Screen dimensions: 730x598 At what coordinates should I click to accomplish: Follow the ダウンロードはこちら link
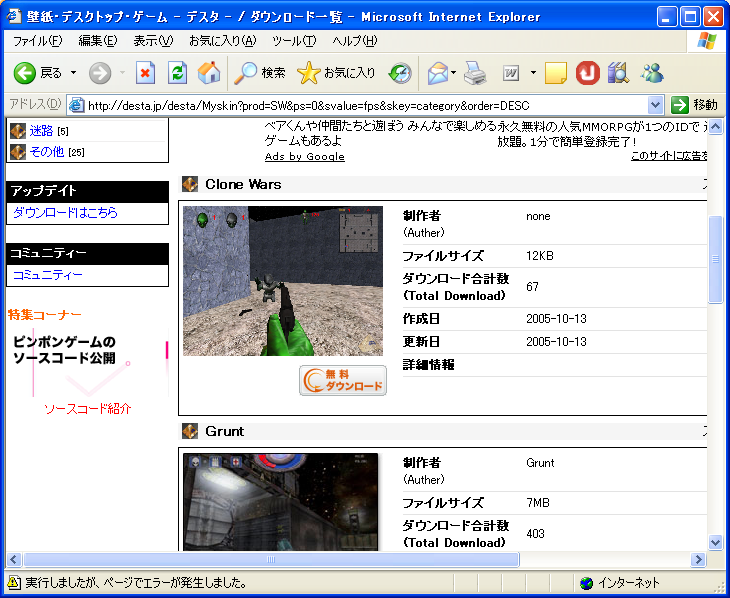tap(65, 213)
